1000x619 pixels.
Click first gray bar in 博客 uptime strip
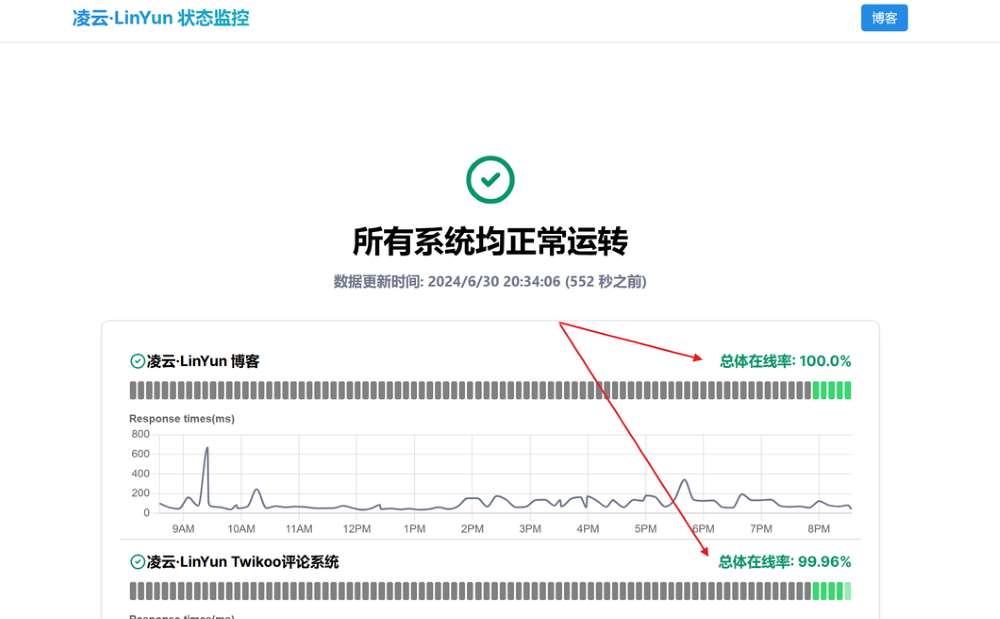[x=133, y=390]
